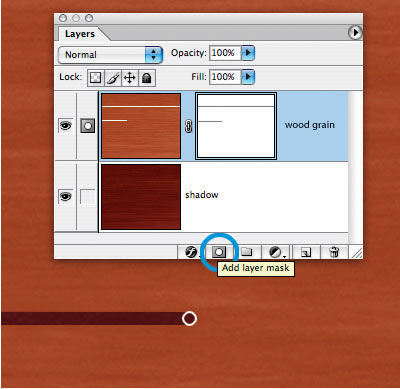Open the Fill slider arrow
The width and height of the screenshot is (400, 389).
(248, 77)
